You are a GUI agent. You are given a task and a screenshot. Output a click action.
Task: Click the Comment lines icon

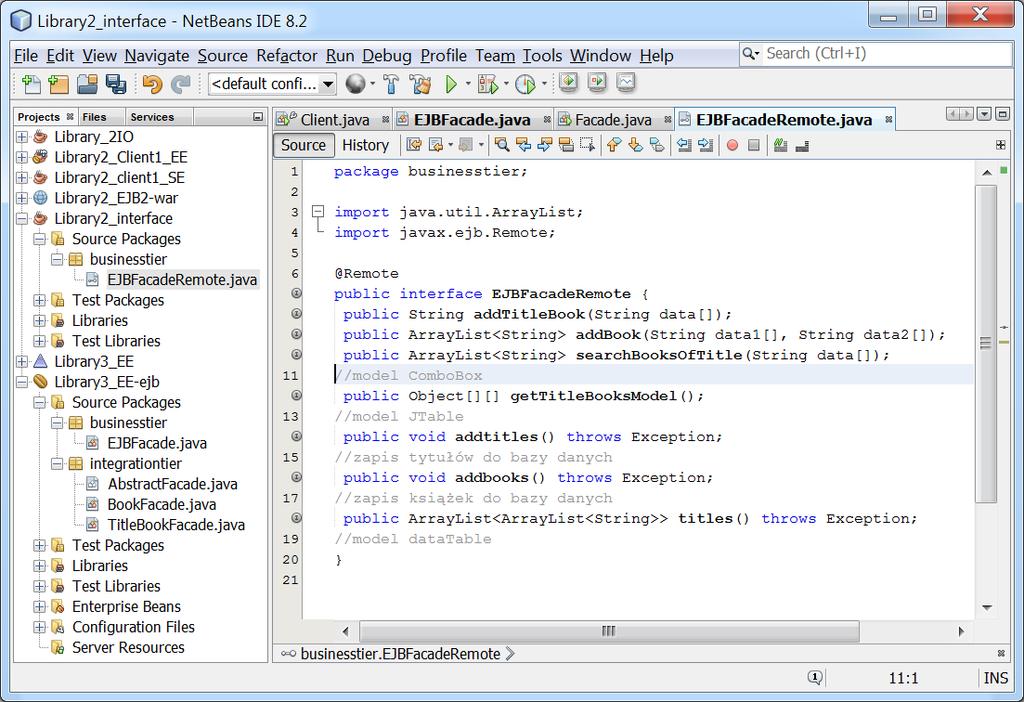click(780, 145)
